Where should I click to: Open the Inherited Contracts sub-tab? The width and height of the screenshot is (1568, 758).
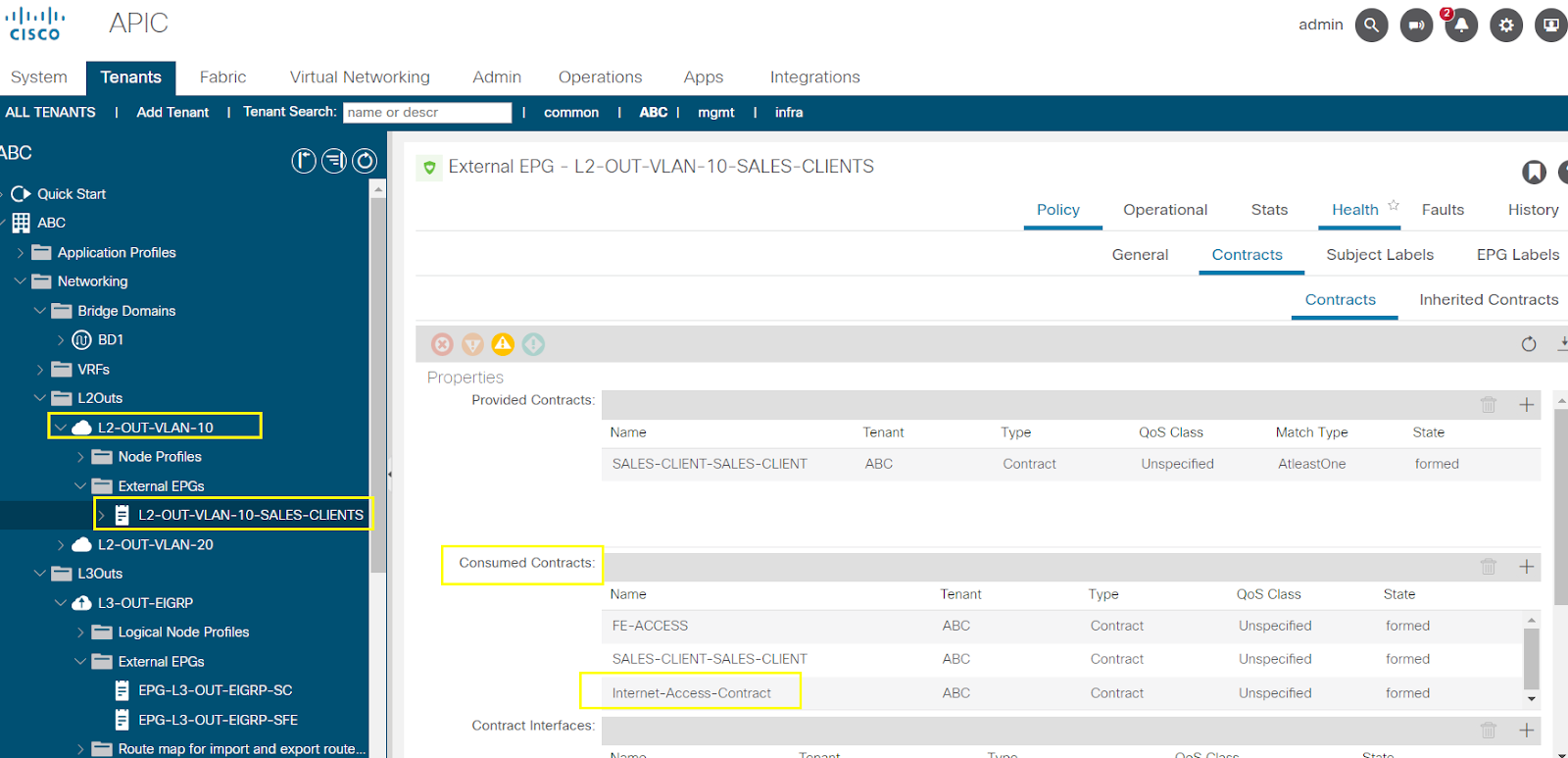point(1489,300)
